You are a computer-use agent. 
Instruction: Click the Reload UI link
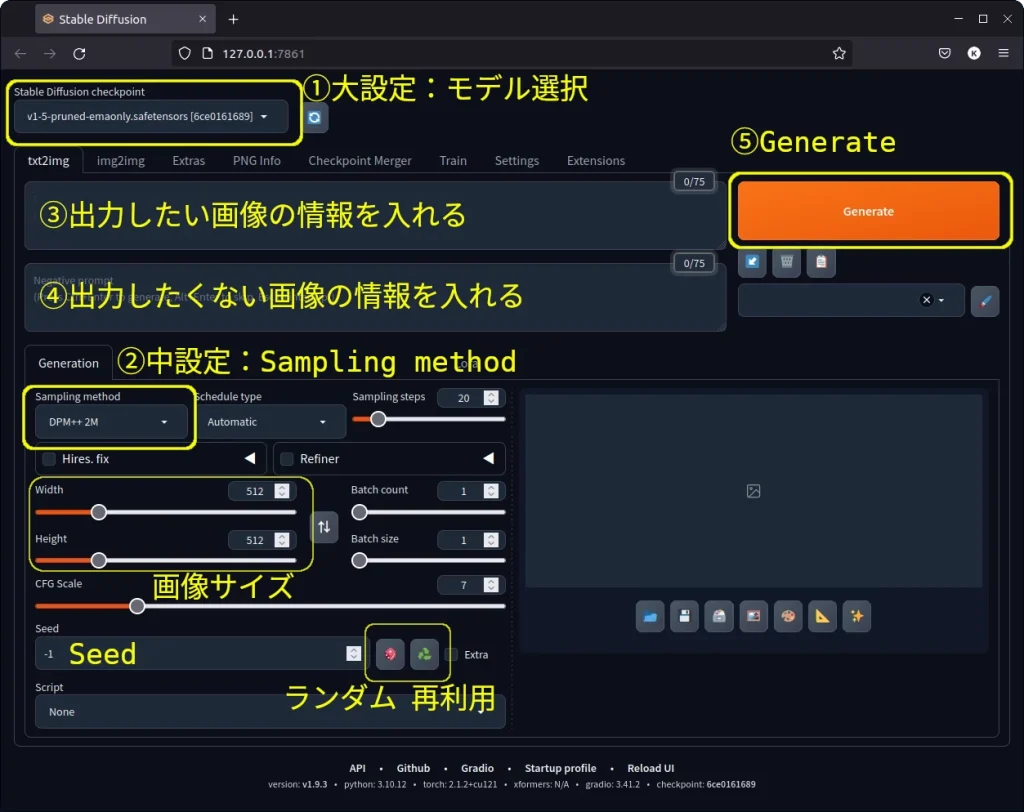point(650,768)
